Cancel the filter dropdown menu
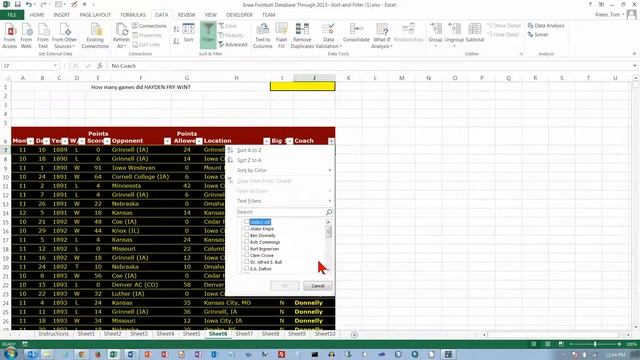Screen dimensions: 640x360 click(x=318, y=286)
